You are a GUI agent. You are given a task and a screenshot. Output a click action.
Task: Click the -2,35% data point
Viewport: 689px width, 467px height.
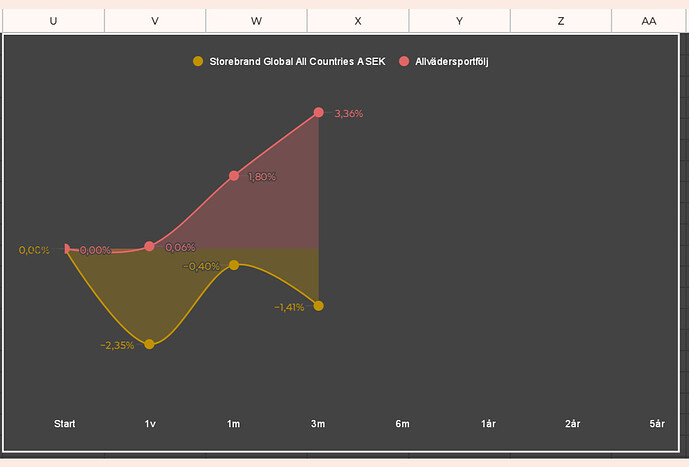(x=149, y=344)
